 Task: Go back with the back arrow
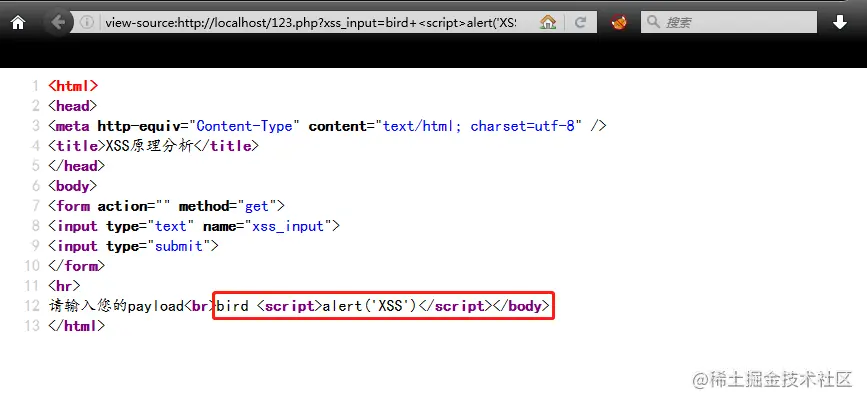coord(59,23)
